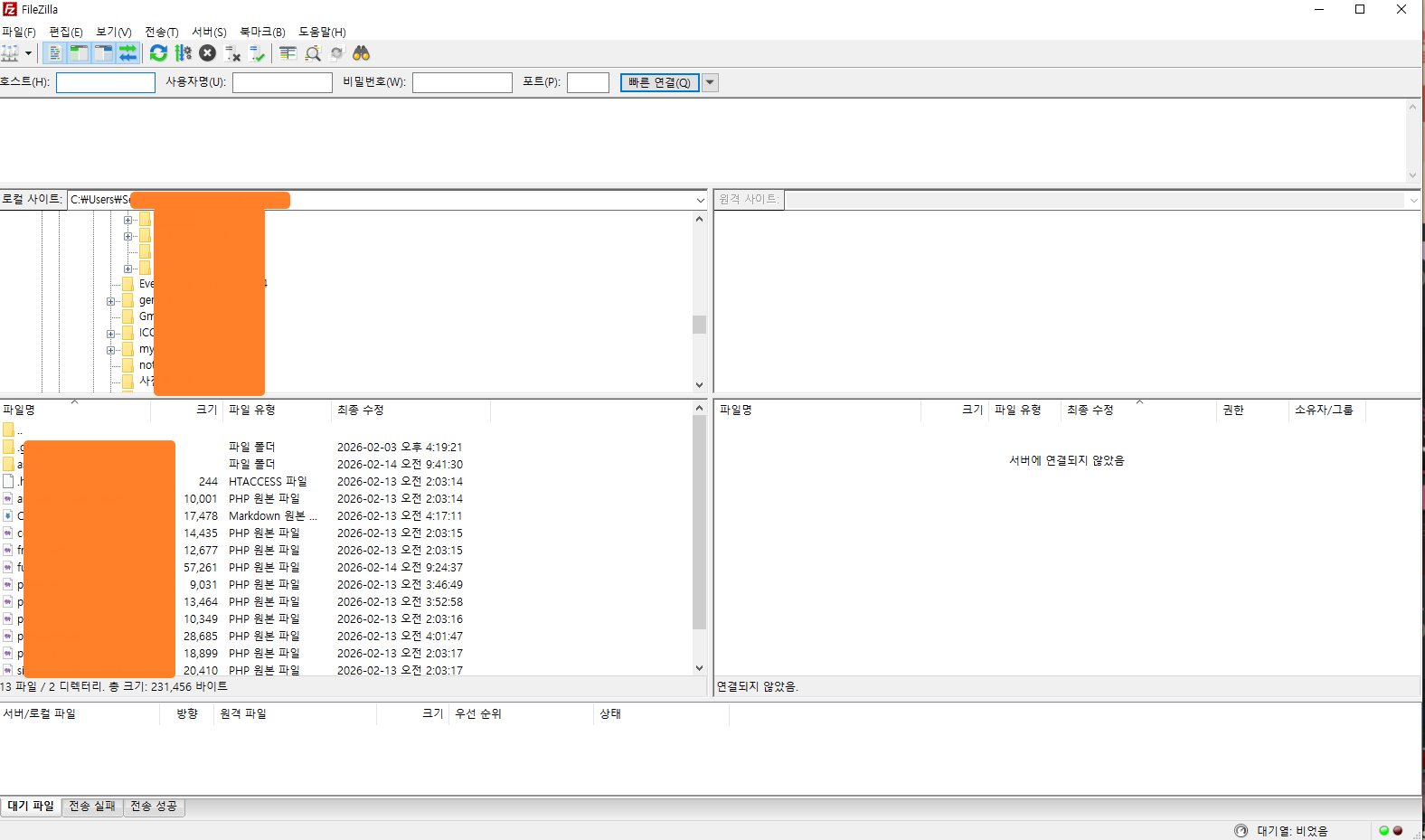Toggle the local directory tree view
Image resolution: width=1425 pixels, height=840 pixels.
click(x=79, y=53)
